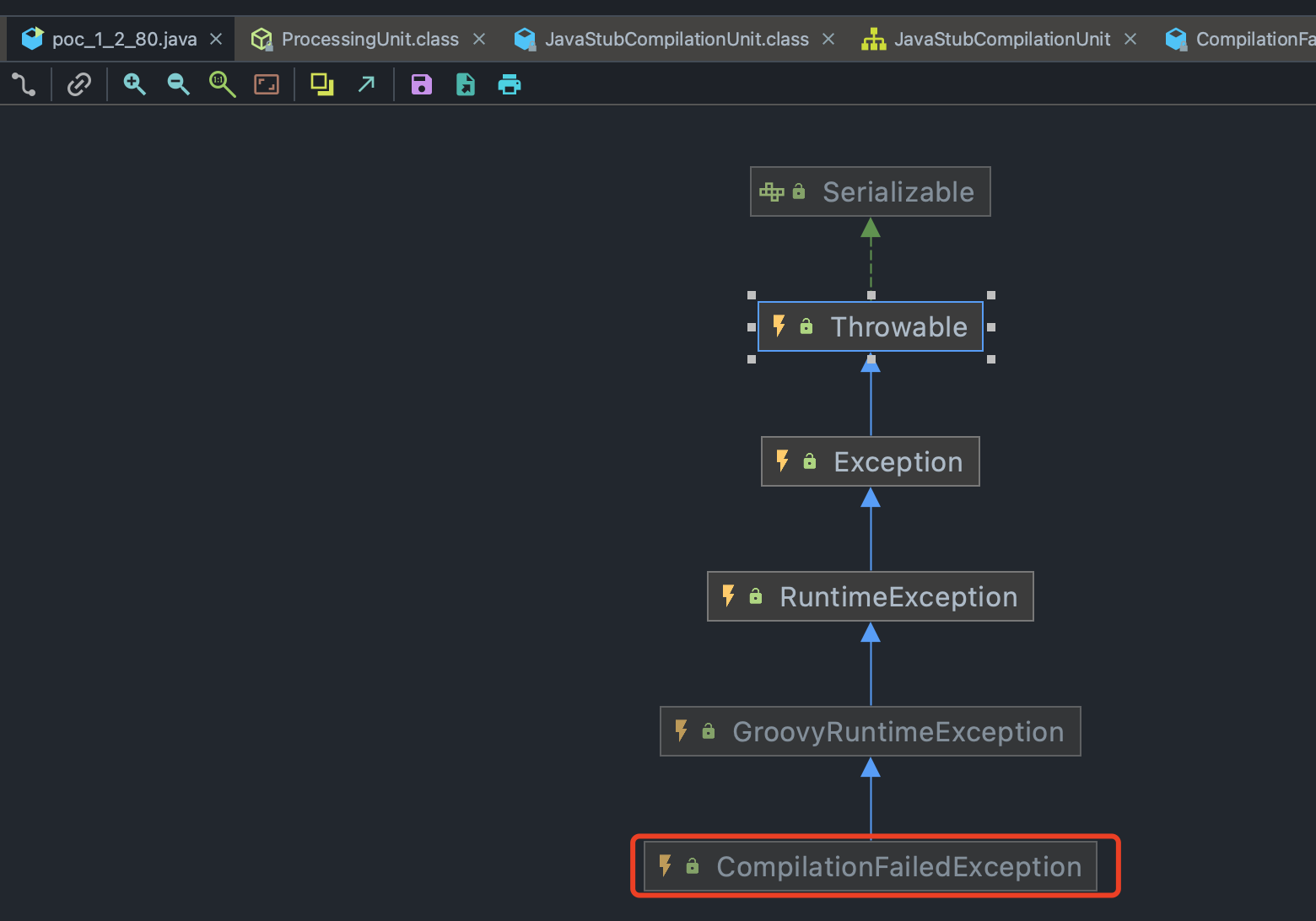Zoom in on the diagram
Viewport: 1316px width, 921px height.
pyautogui.click(x=134, y=84)
